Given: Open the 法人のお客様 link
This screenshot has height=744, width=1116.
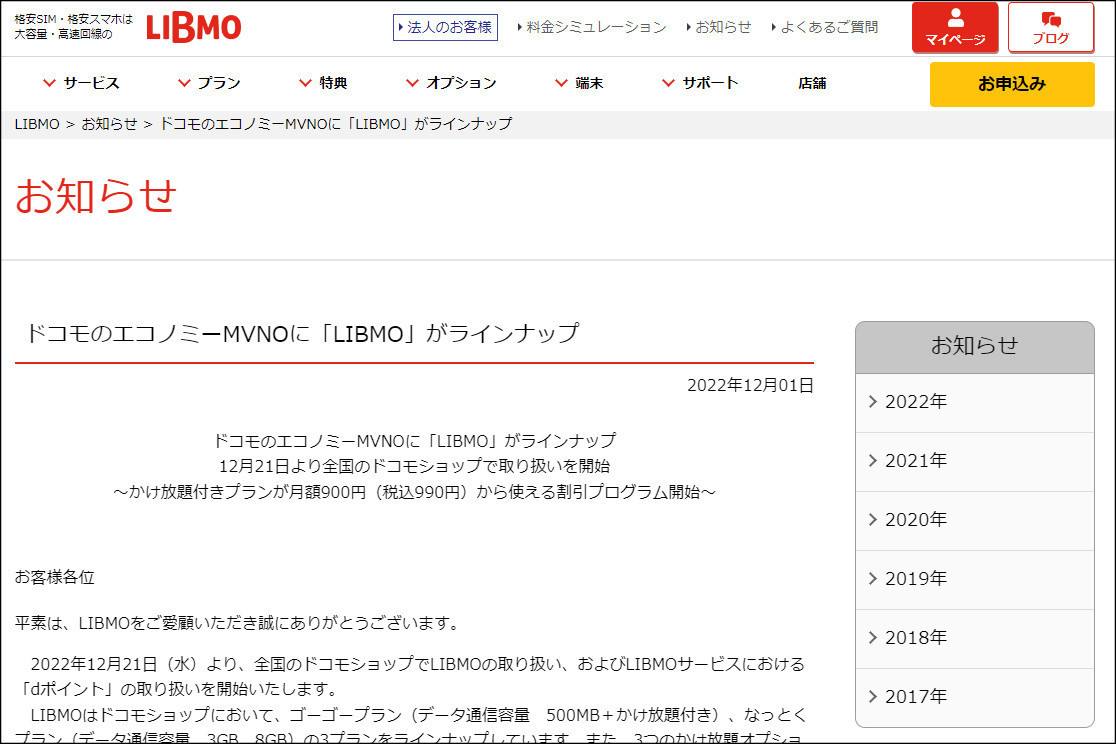Looking at the screenshot, I should click(x=446, y=27).
